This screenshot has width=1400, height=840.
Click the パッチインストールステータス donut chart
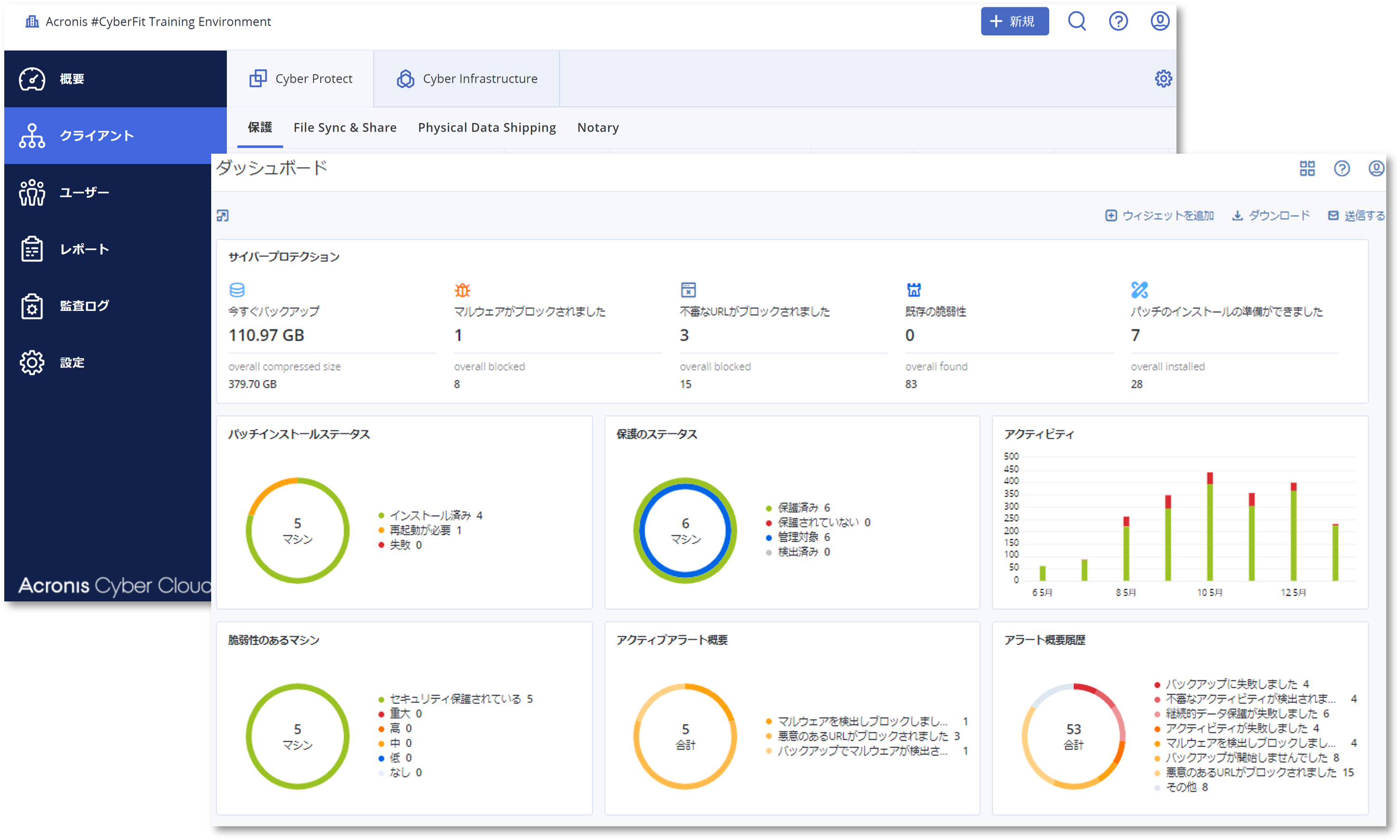coord(298,530)
